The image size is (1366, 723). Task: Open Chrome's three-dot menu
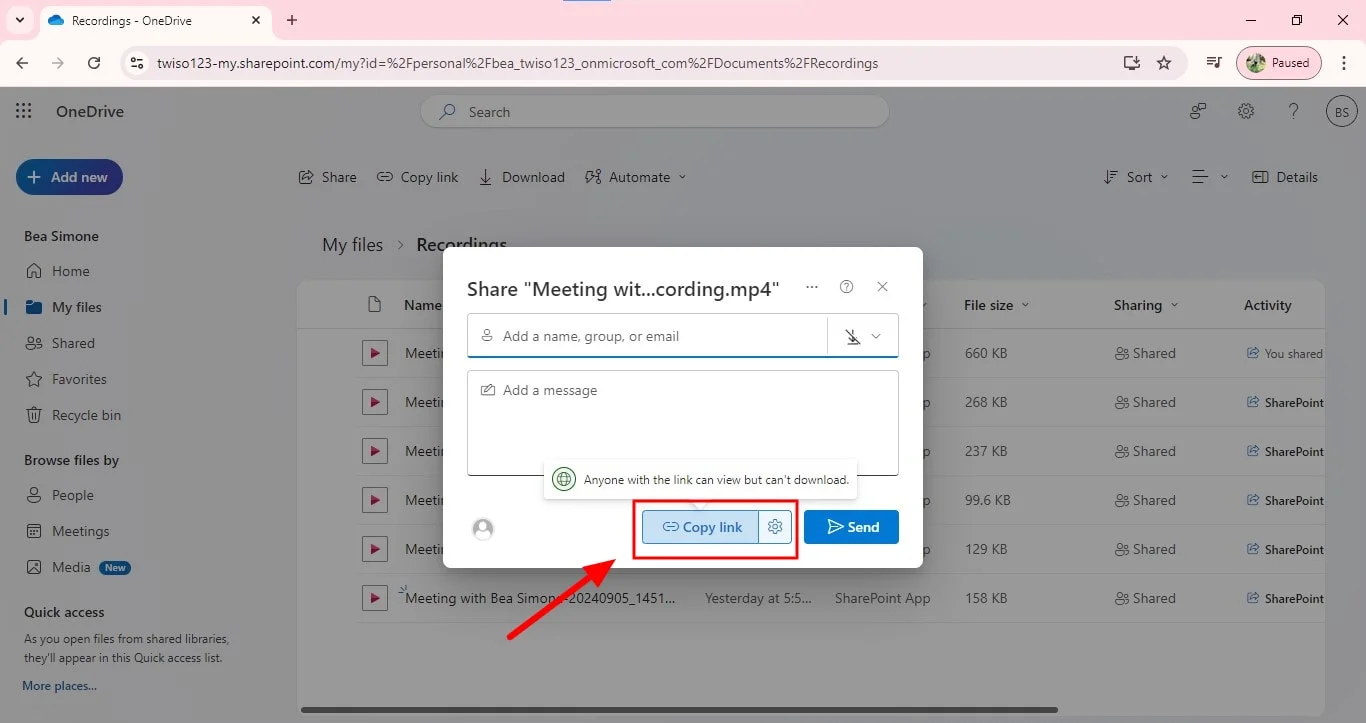pyautogui.click(x=1344, y=63)
